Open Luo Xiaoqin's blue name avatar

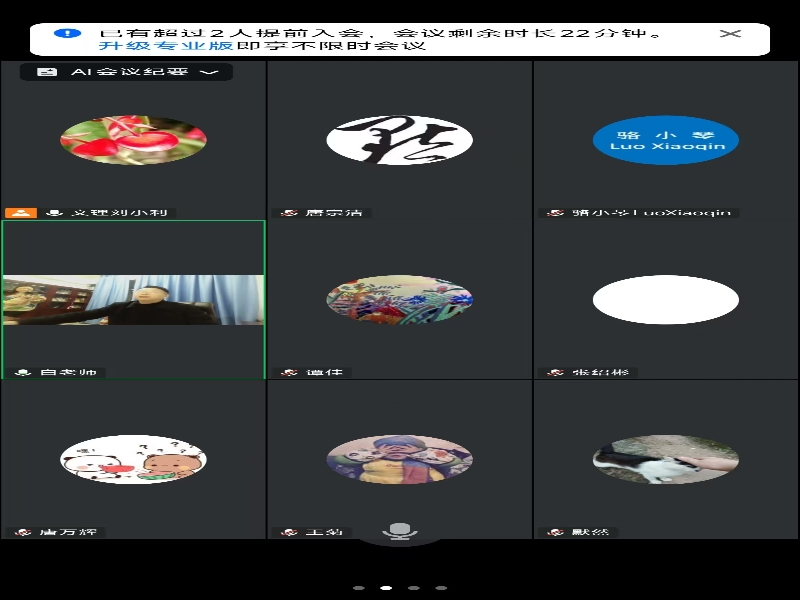(665, 140)
